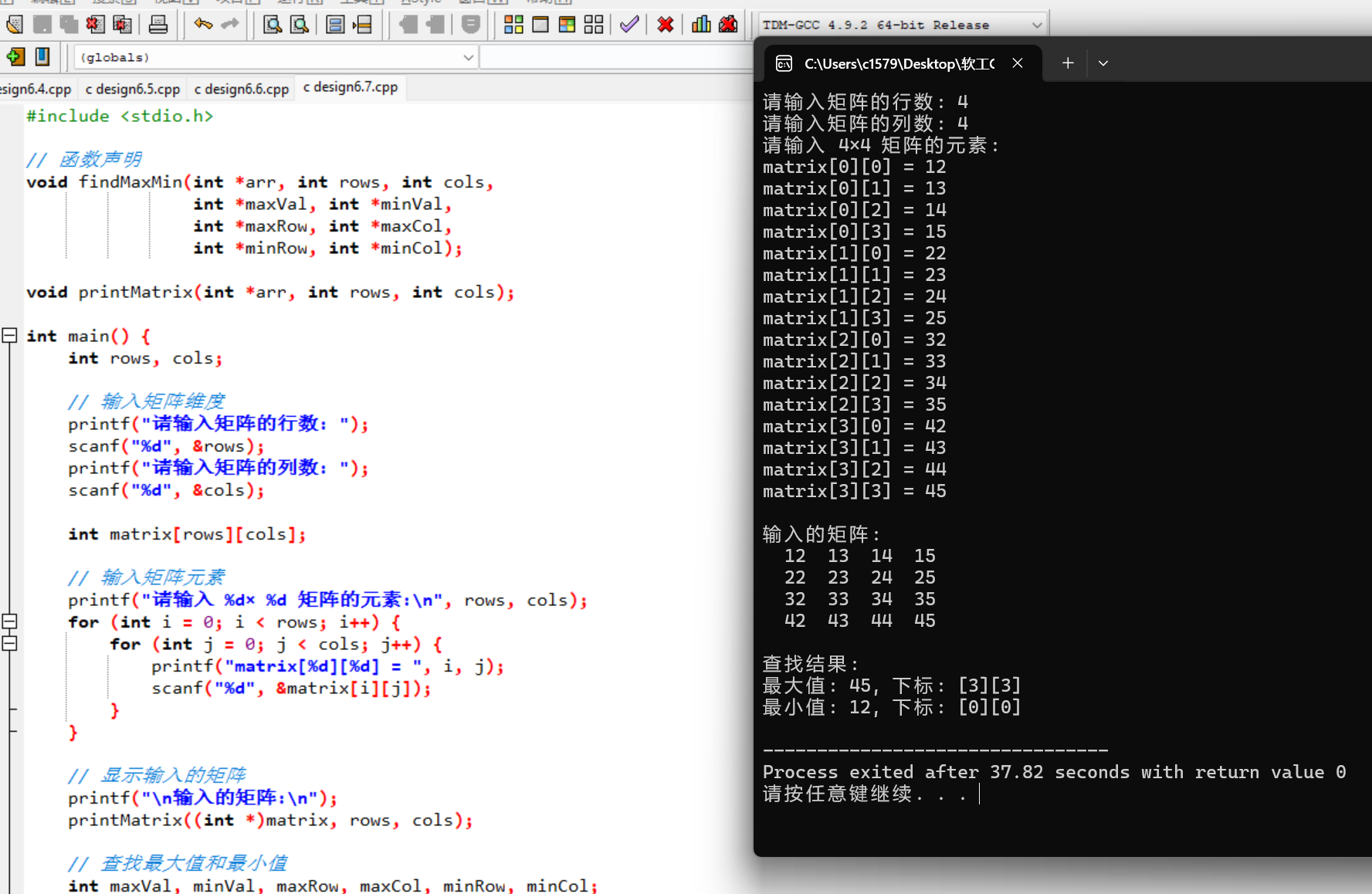The width and height of the screenshot is (1372, 894).
Task: Click the open file icon in Dev-C++ toolbar
Action: point(15,25)
